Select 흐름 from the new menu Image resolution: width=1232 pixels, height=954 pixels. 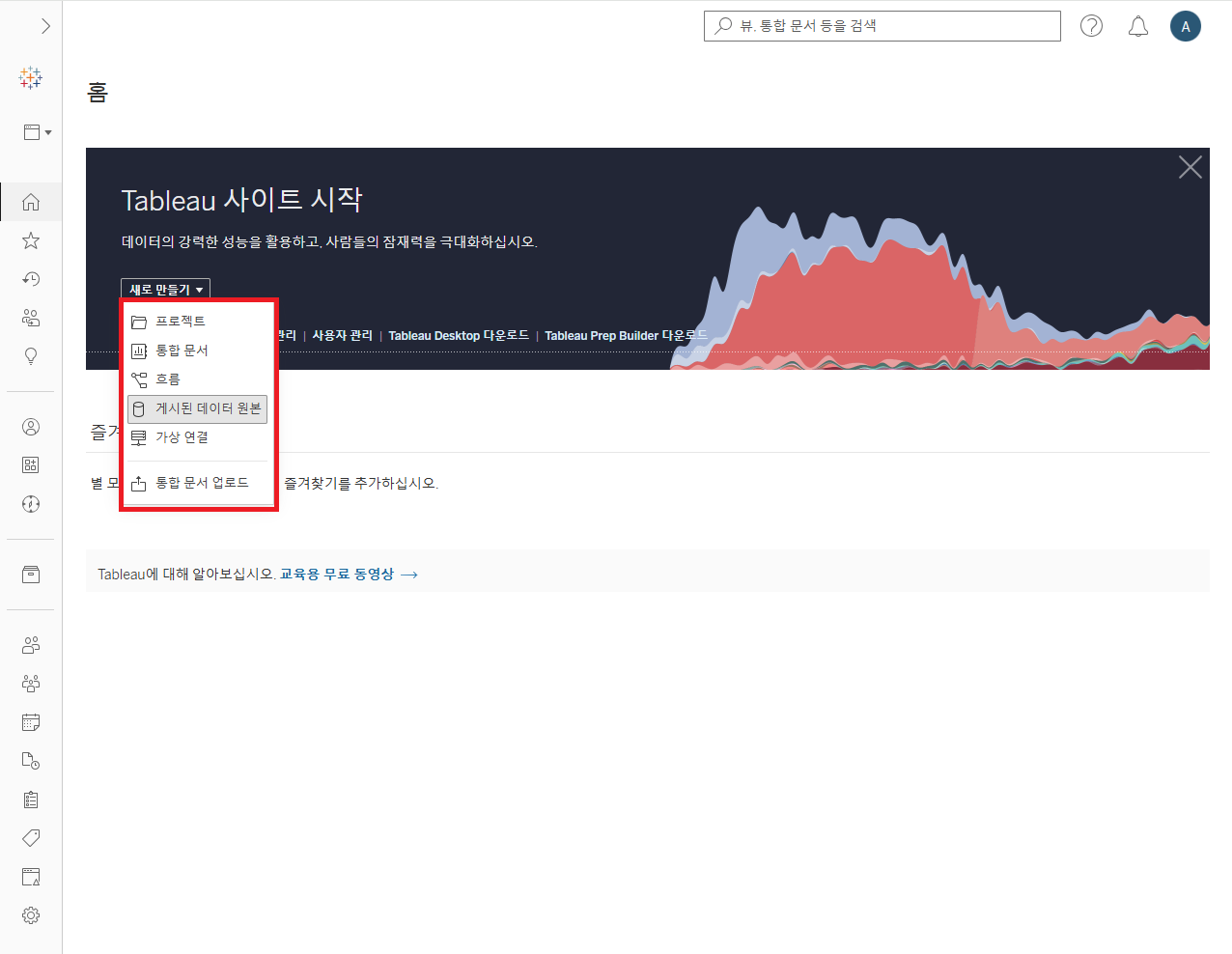tap(197, 379)
